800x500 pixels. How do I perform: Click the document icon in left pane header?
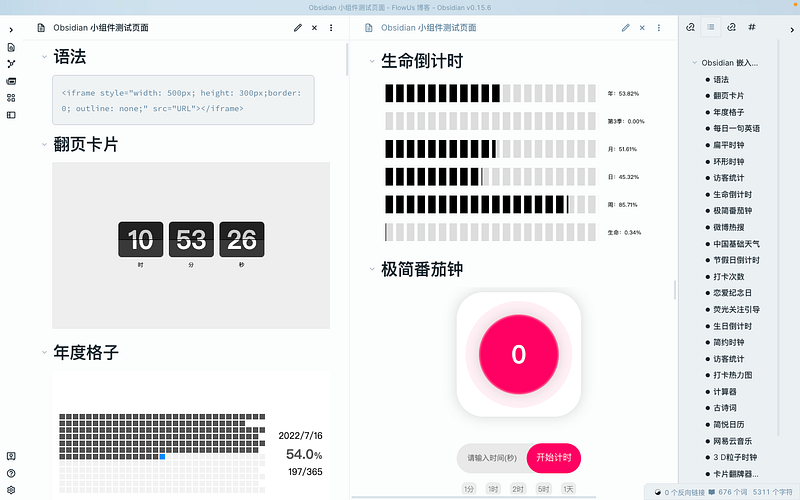tap(41, 28)
